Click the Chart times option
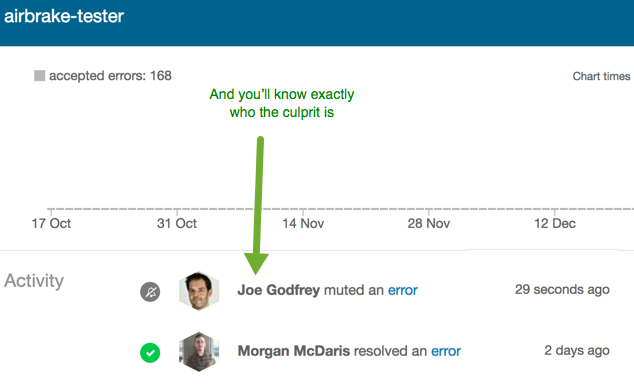This screenshot has height=387, width=634. click(x=601, y=76)
